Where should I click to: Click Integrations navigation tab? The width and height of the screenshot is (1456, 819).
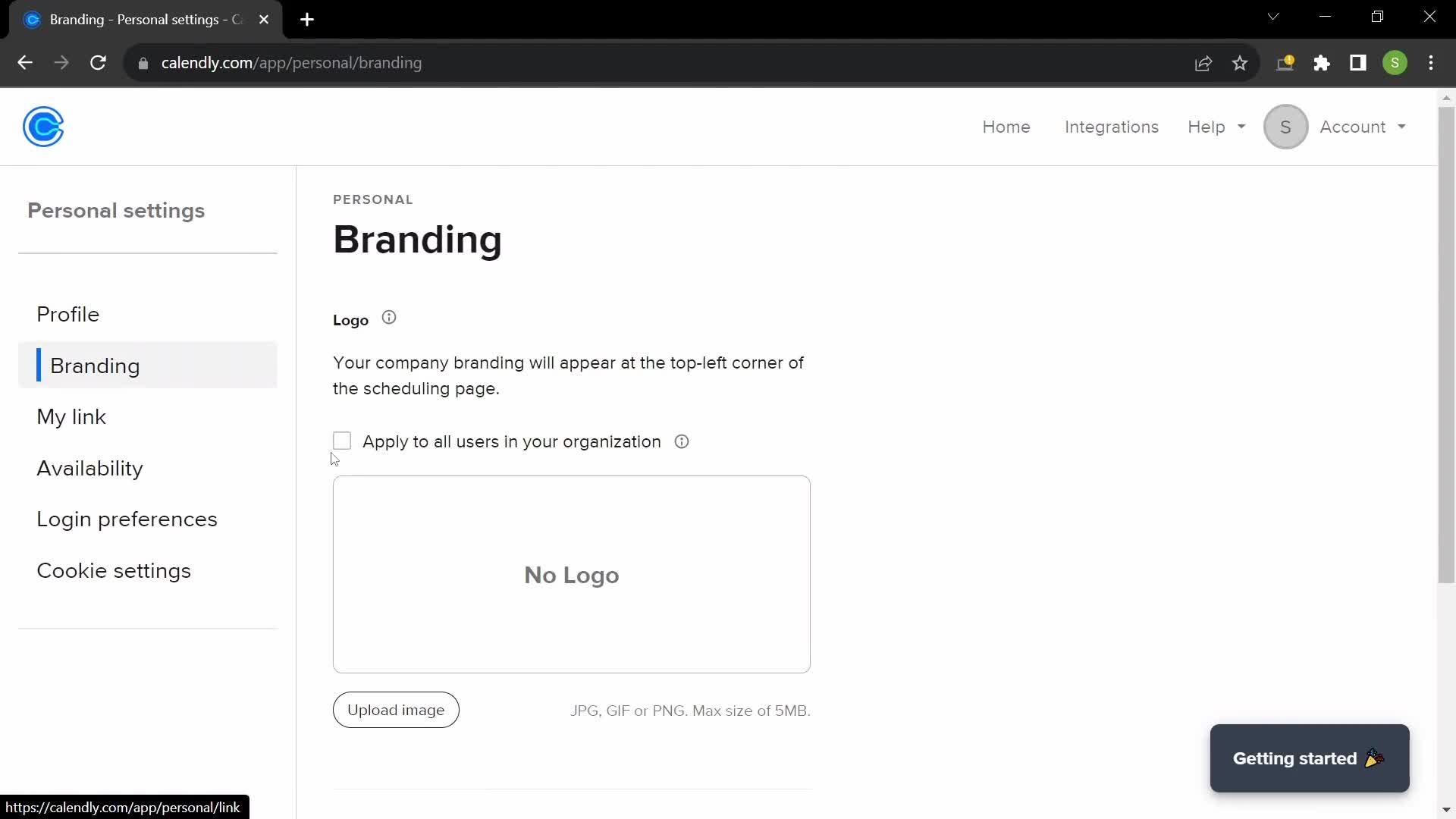[x=1112, y=127]
